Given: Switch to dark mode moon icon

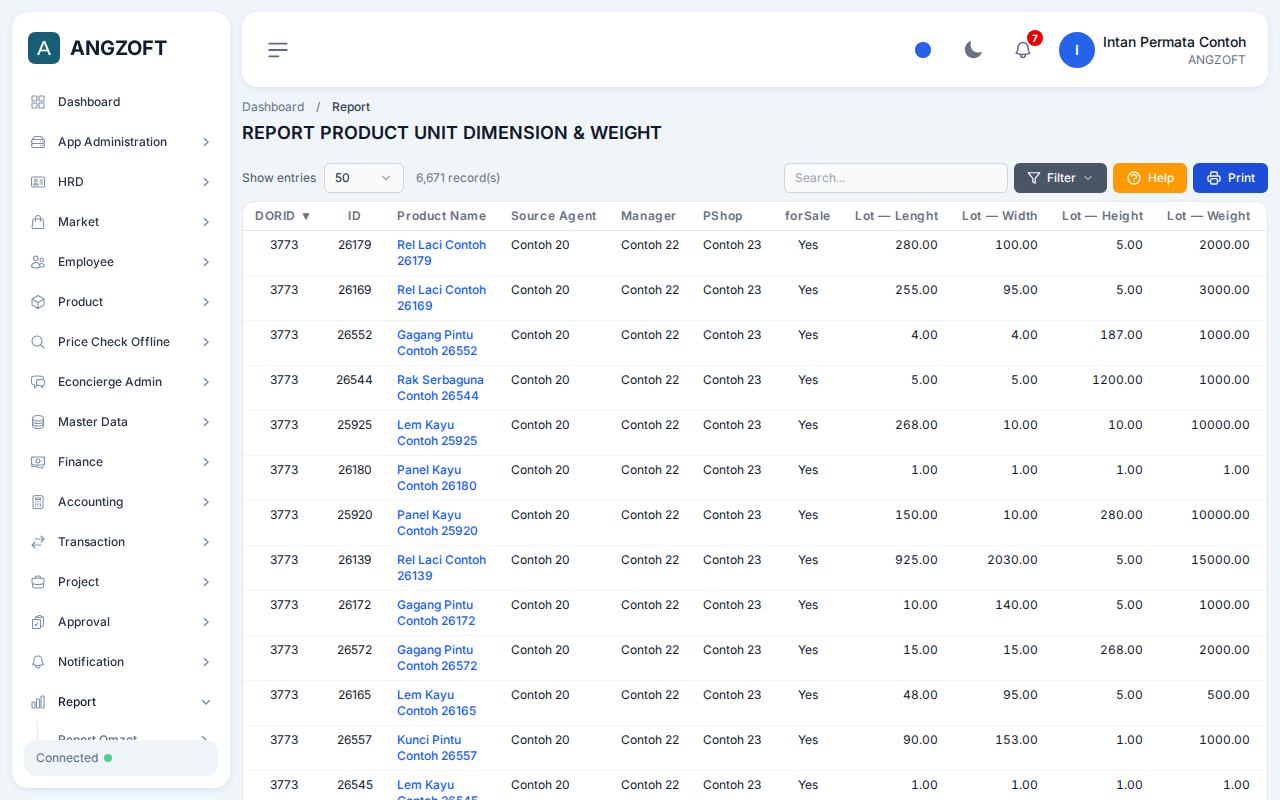Looking at the screenshot, I should click(973, 50).
